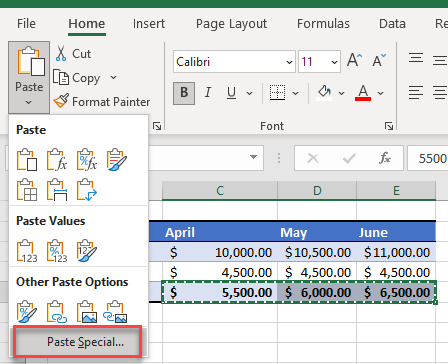The width and height of the screenshot is (448, 364).
Task: Open the Borders dropdown arrow
Action: click(295, 93)
